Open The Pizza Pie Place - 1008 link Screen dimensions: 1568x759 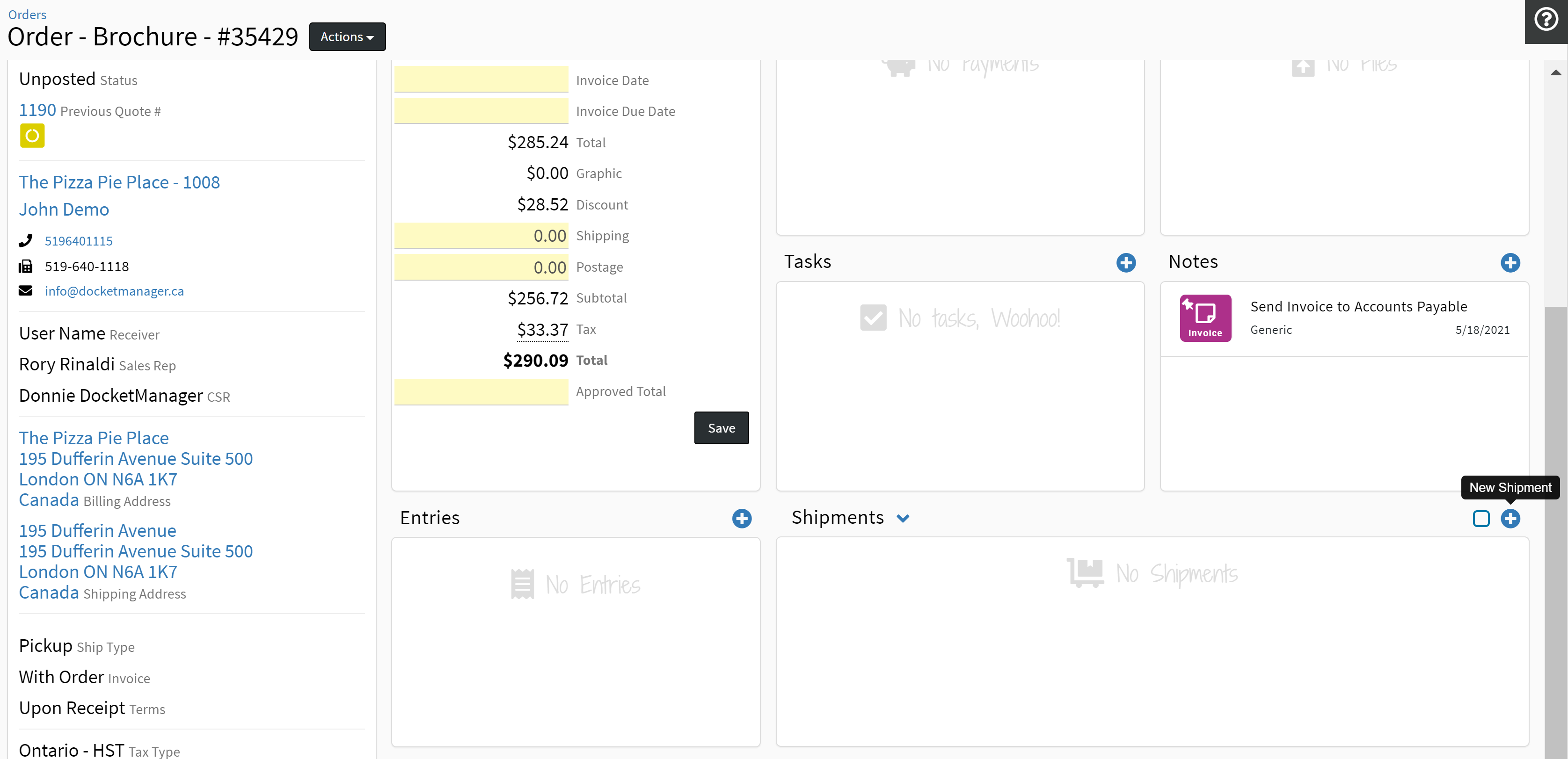click(119, 182)
